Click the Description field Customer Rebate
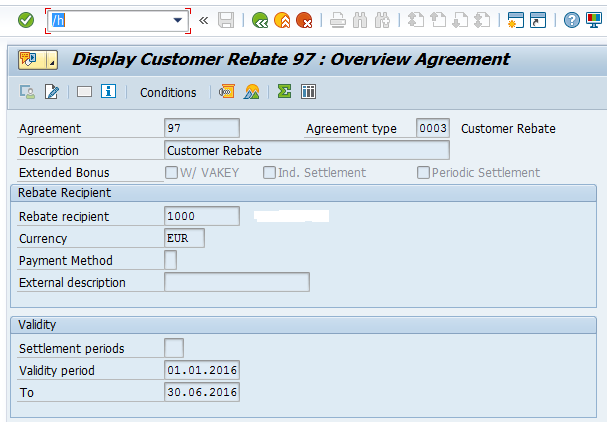 307,150
